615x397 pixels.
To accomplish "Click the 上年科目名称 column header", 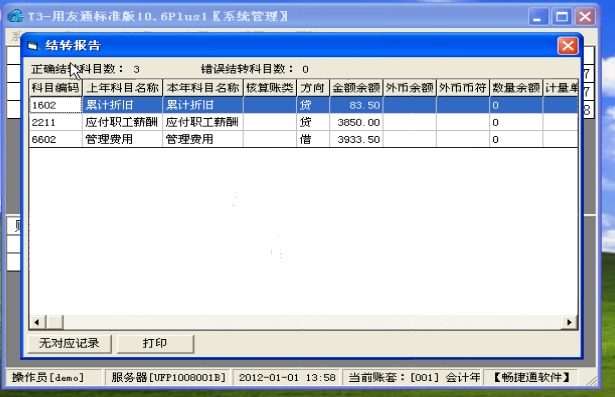I will pyautogui.click(x=122, y=88).
